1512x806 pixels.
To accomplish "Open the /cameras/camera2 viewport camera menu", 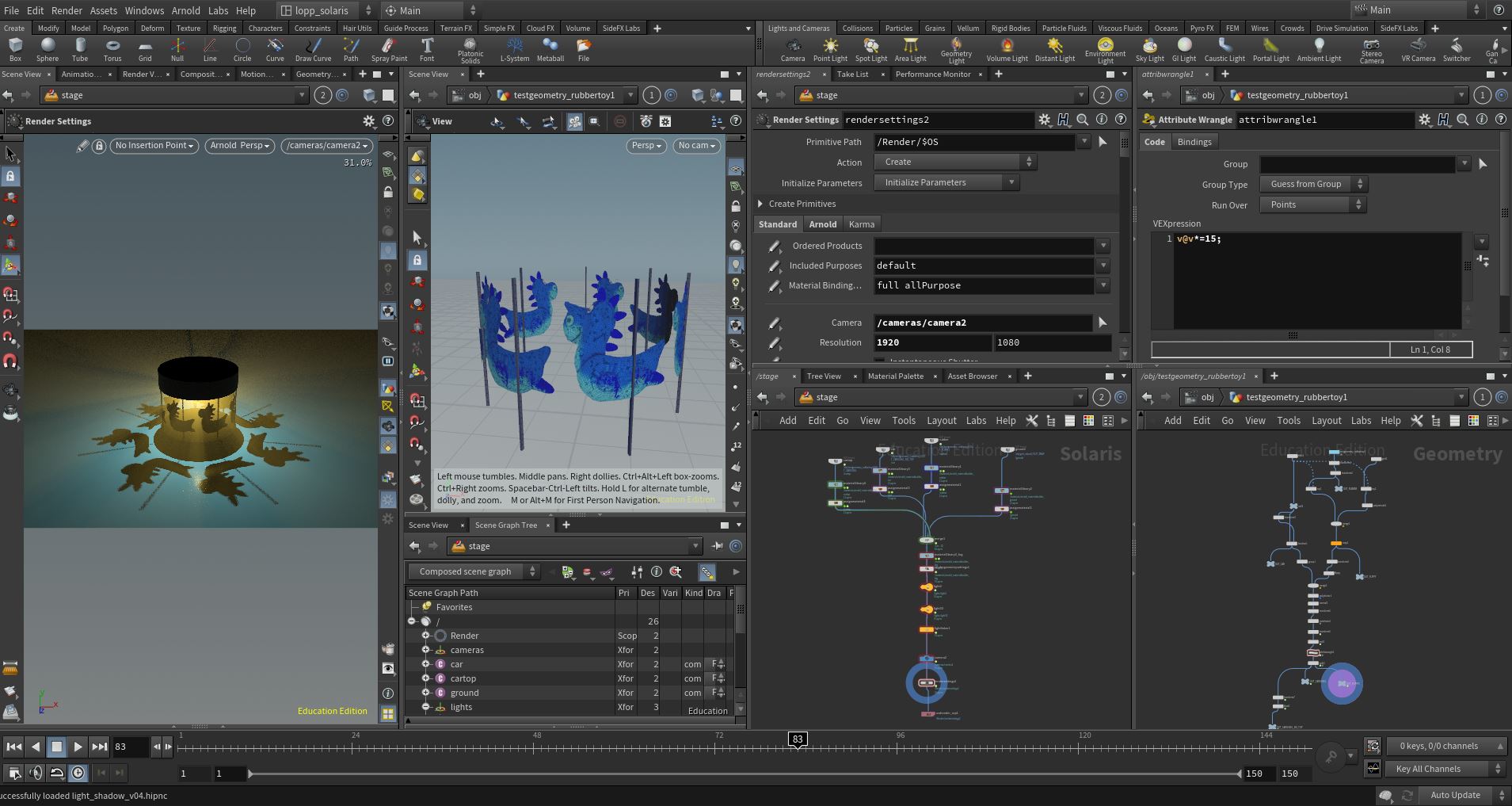I will coord(327,146).
